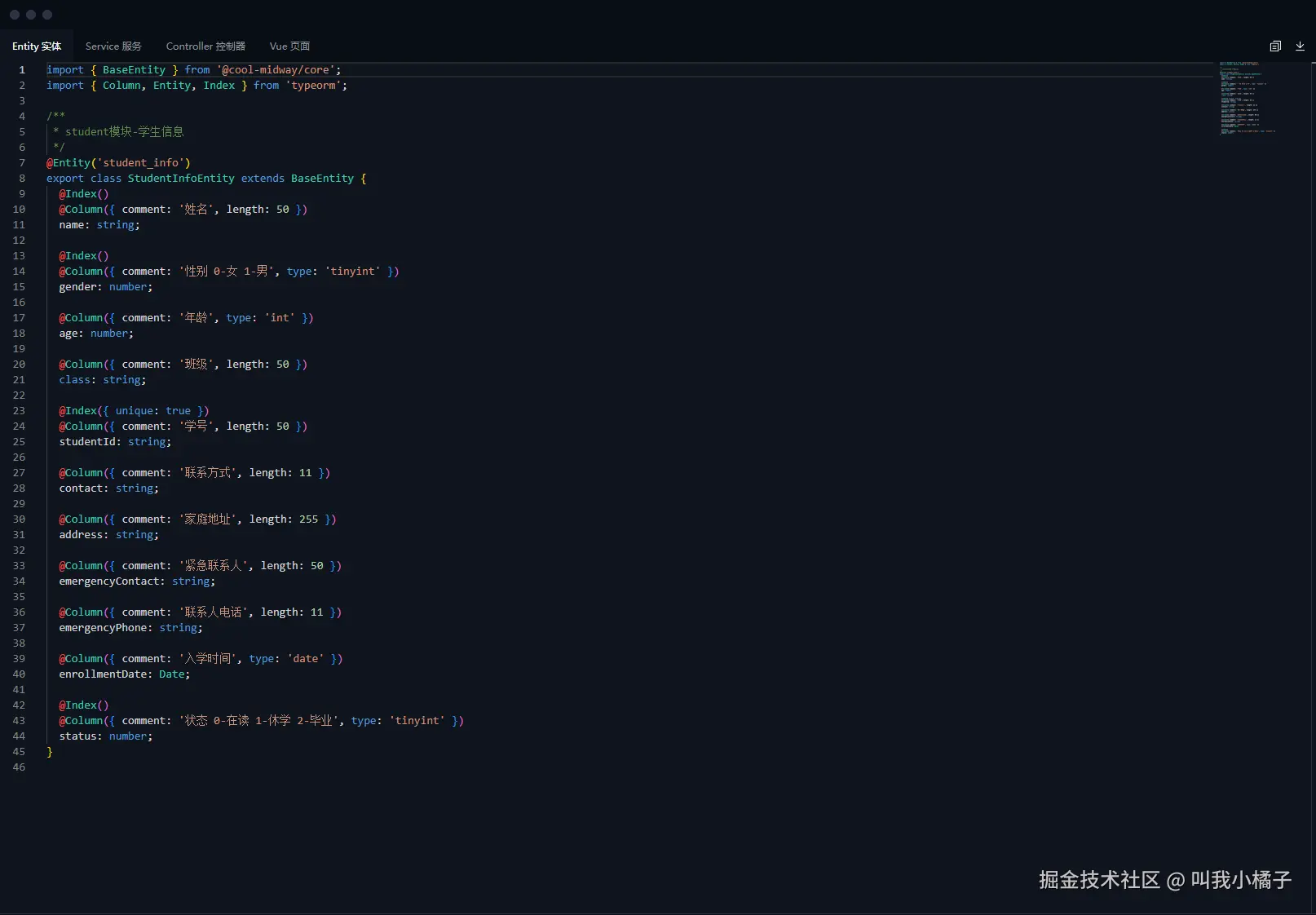Screen dimensions: 1316x915
Task: Download the code file using the download icon
Action: pyautogui.click(x=1300, y=46)
